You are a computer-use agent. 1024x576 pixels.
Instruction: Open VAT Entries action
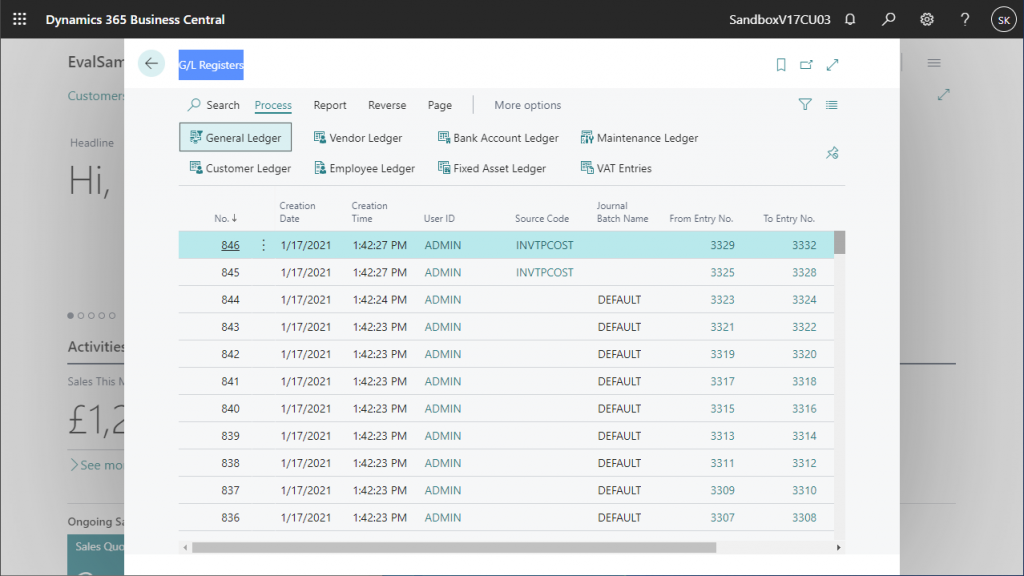(x=616, y=168)
